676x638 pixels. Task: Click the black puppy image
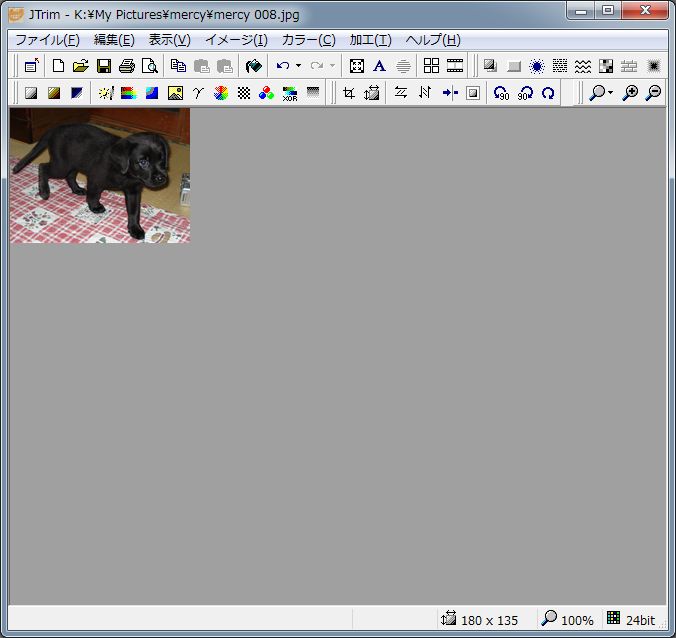[100, 175]
